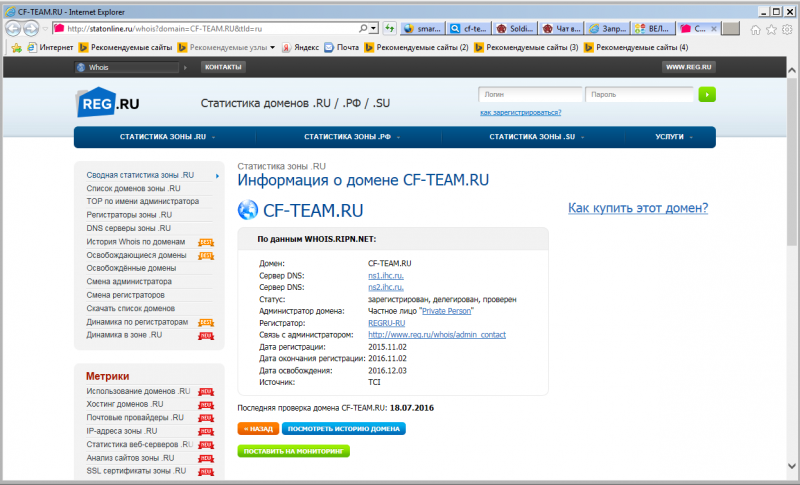Open История Whois по доменам
Image resolution: width=800 pixels, height=485 pixels.
136,242
